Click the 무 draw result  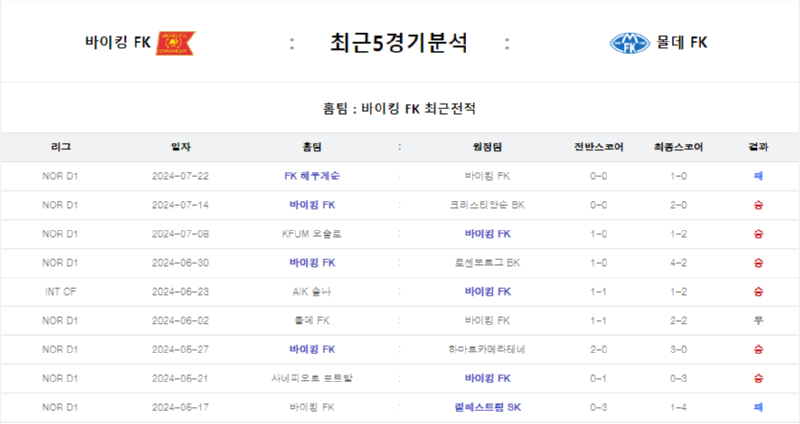(758, 321)
